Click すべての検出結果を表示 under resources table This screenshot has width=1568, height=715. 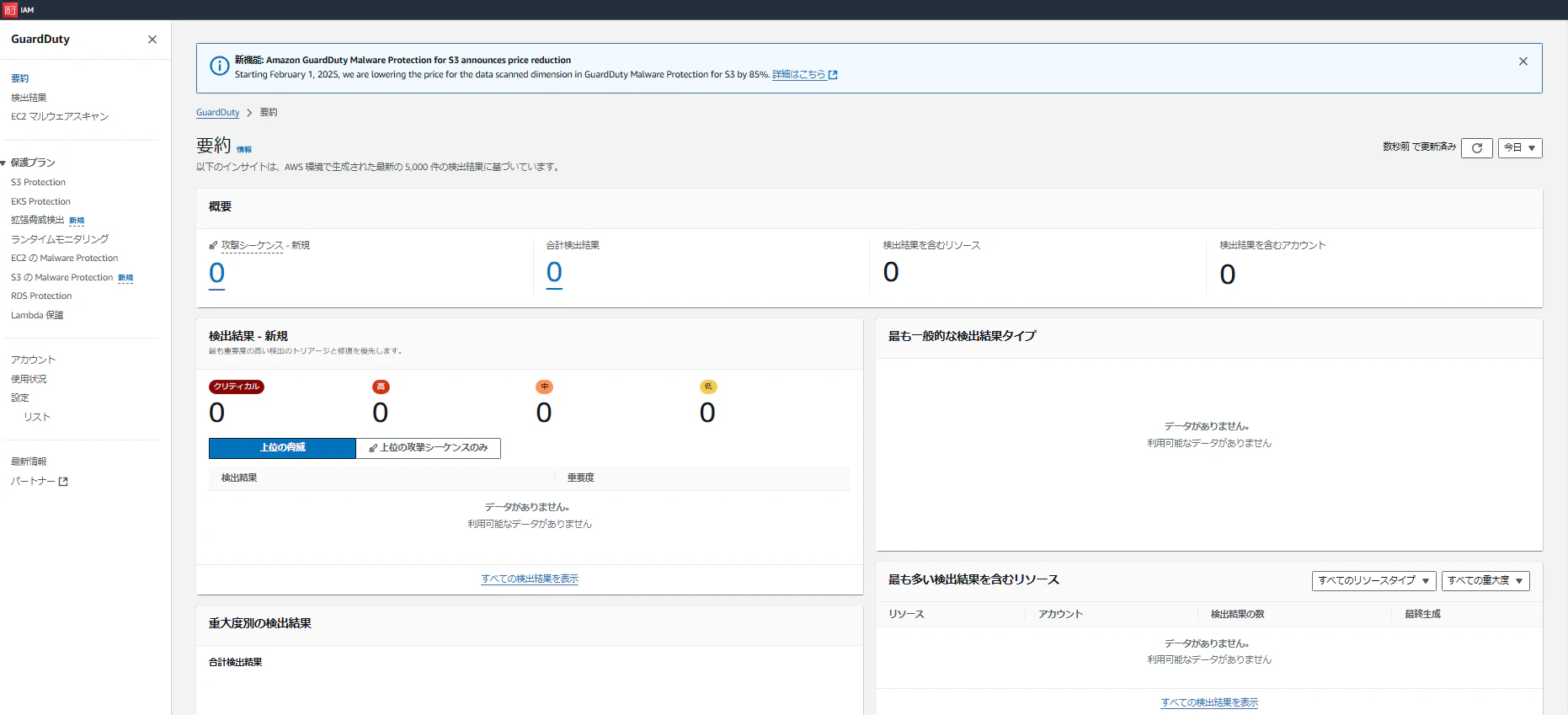[x=1209, y=702]
